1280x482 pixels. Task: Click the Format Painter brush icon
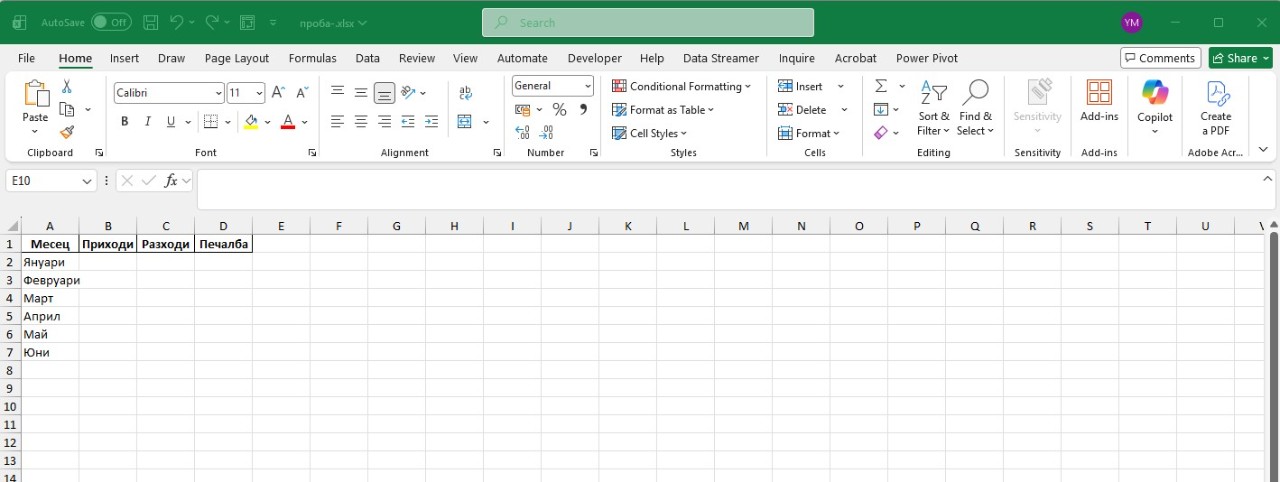coord(67,132)
